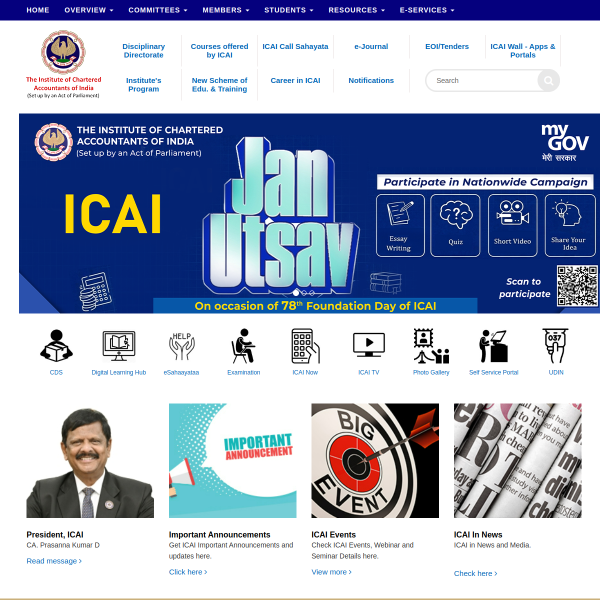Open Courses offered by ICAI
Image resolution: width=600 pixels, height=600 pixels.
[x=219, y=51]
